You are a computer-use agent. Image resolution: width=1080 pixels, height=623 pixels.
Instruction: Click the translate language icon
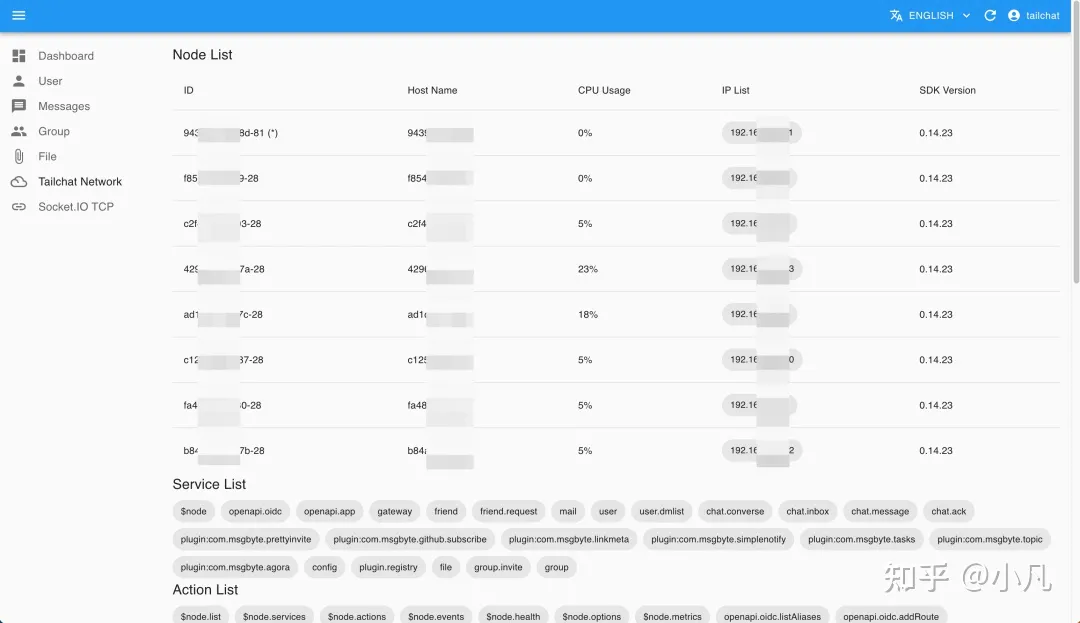pos(895,15)
